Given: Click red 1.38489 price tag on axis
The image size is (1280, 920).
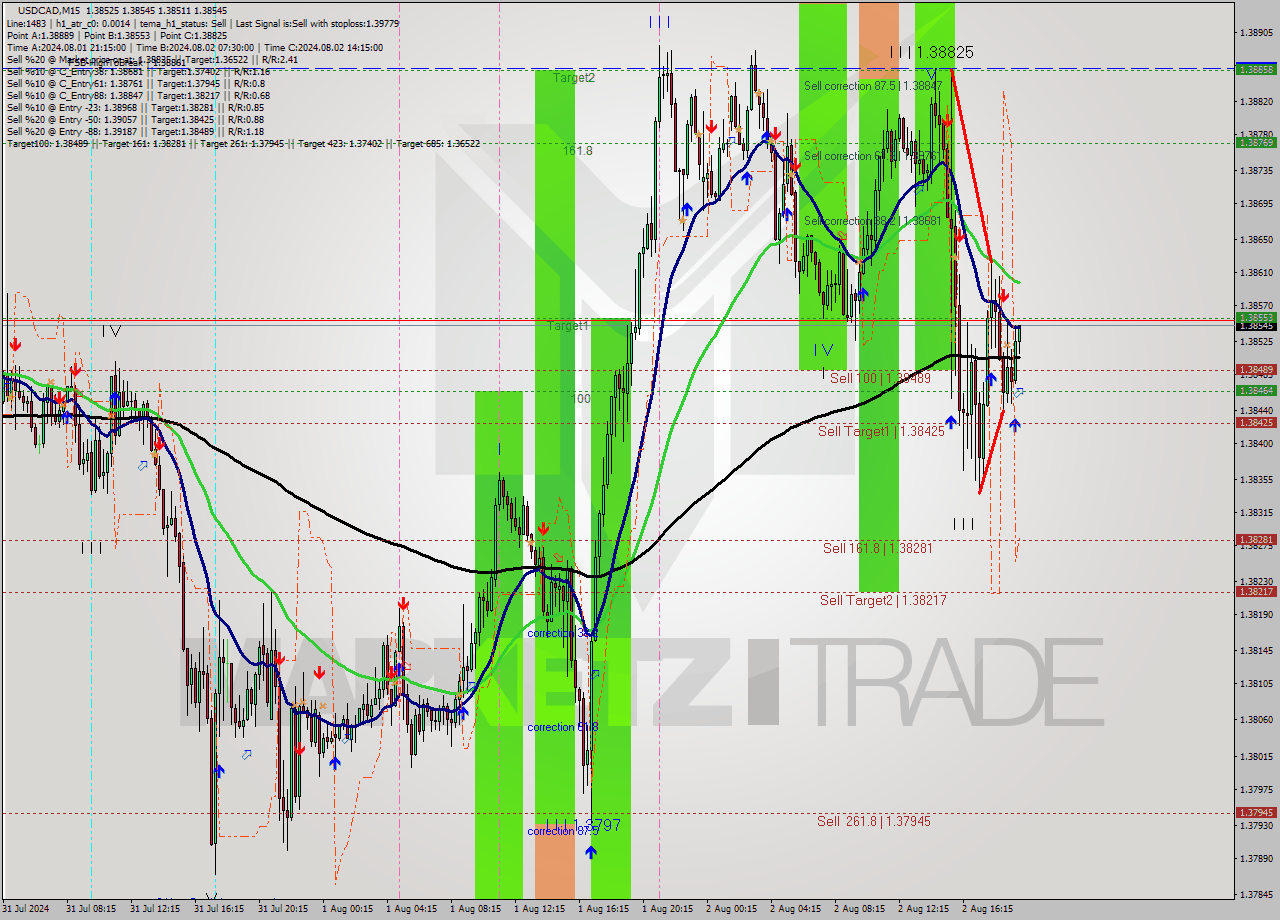Looking at the screenshot, I should tap(1255, 370).
